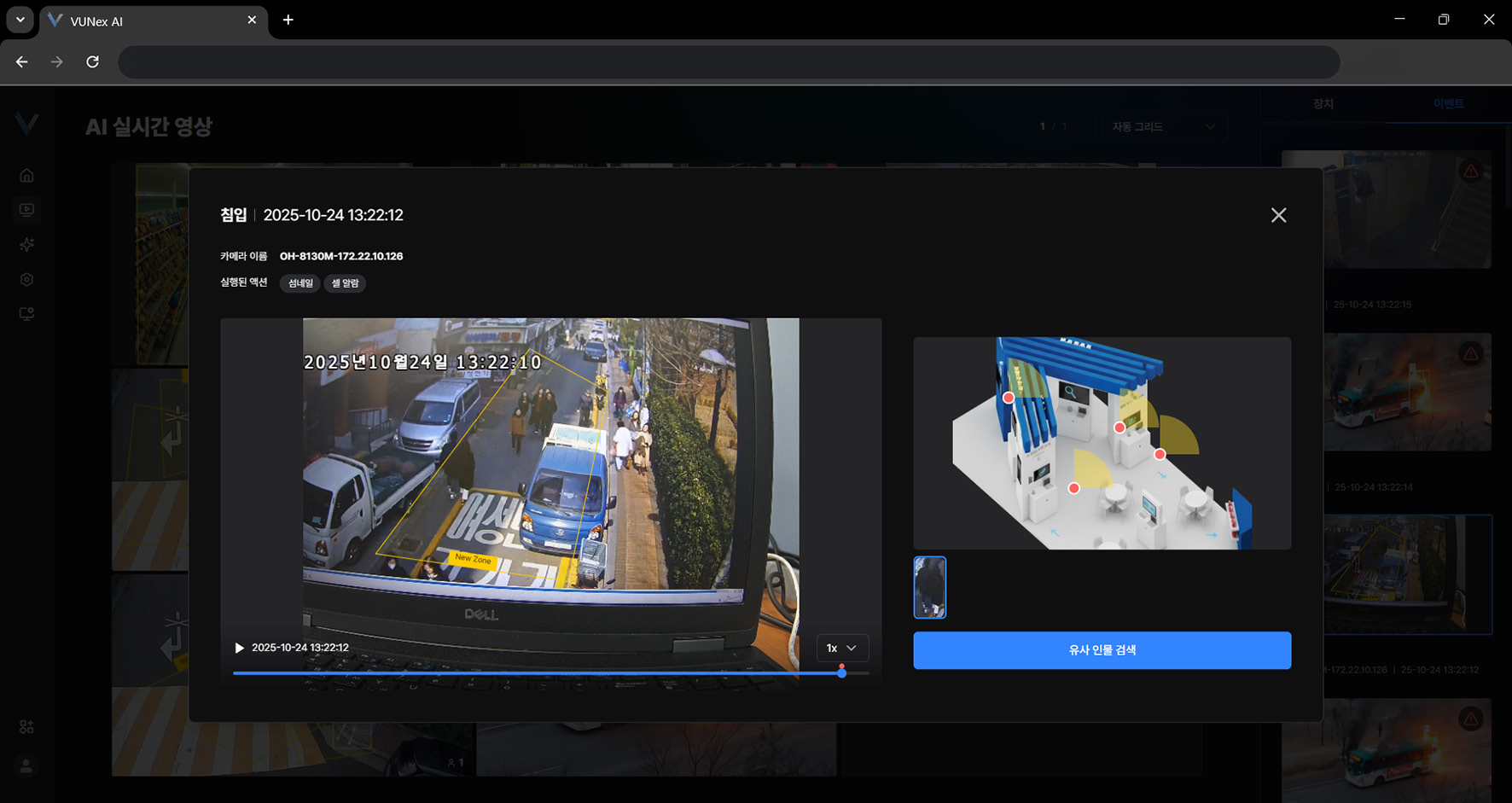Open the monitor settings sidebar icon

27,314
